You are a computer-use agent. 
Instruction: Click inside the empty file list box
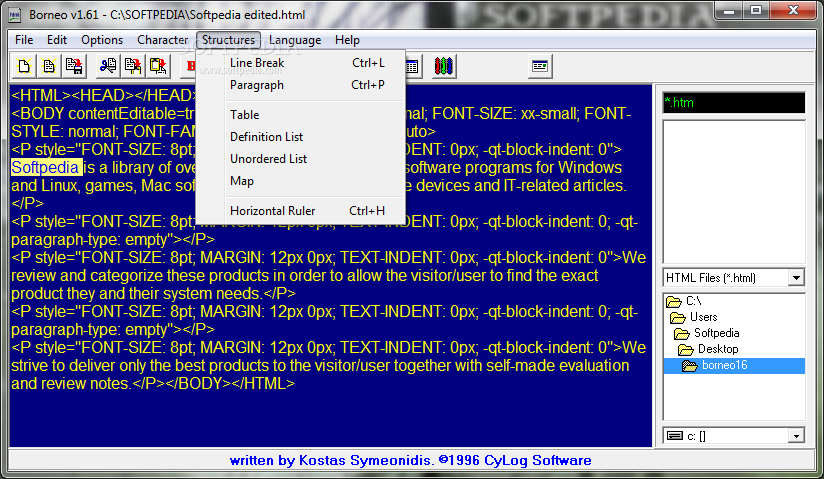[734, 192]
